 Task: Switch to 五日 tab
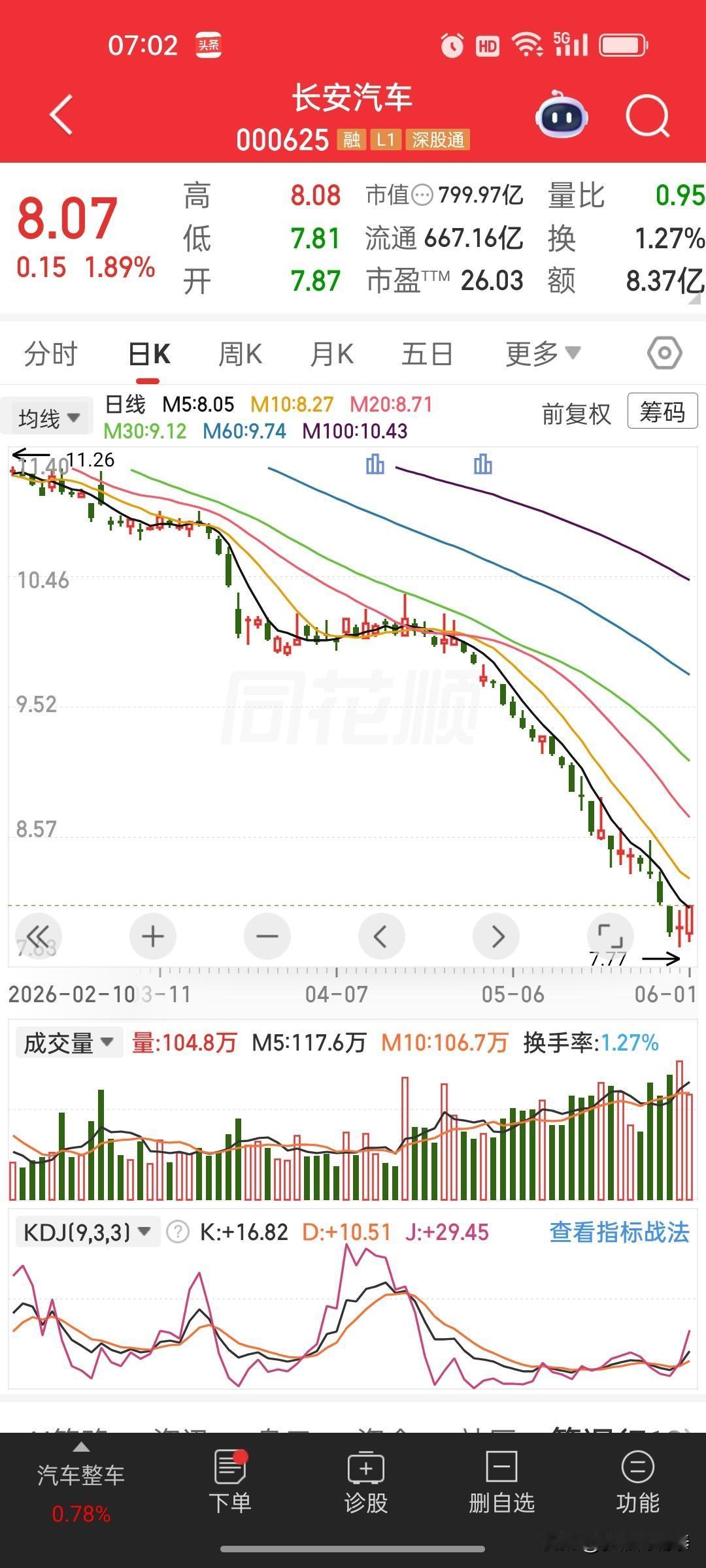coord(427,354)
